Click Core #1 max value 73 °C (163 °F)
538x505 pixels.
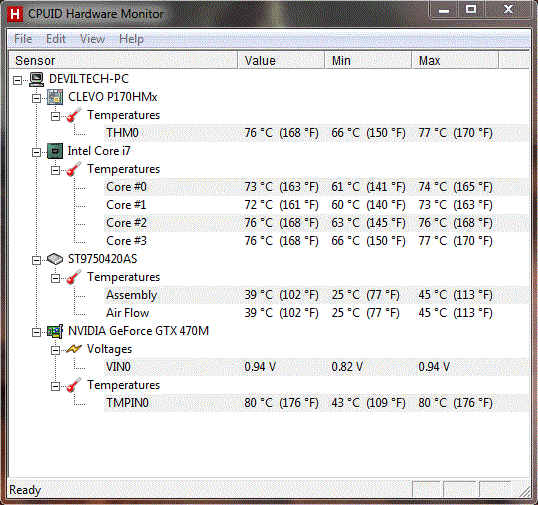(455, 205)
